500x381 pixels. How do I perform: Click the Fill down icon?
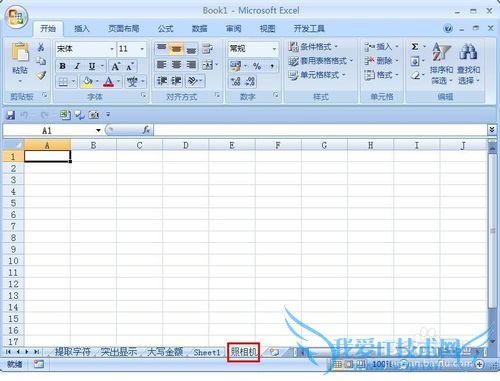pyautogui.click(x=415, y=61)
